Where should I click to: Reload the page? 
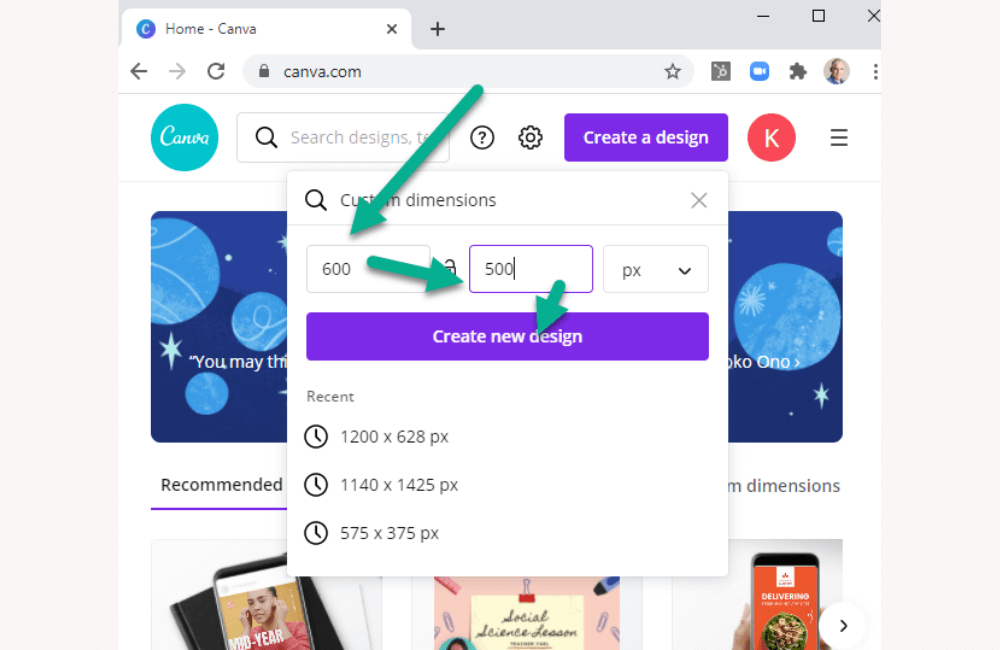click(x=216, y=71)
